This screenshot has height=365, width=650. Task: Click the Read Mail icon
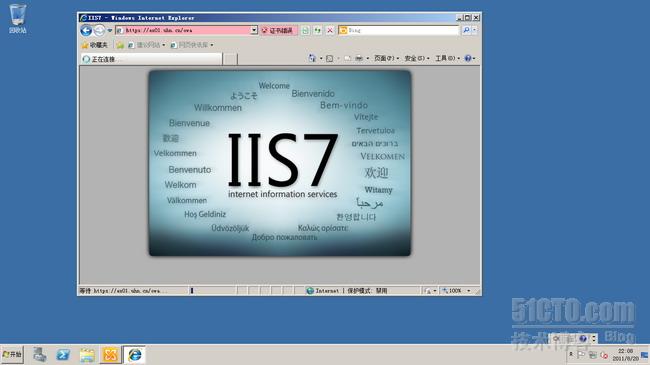click(x=347, y=58)
